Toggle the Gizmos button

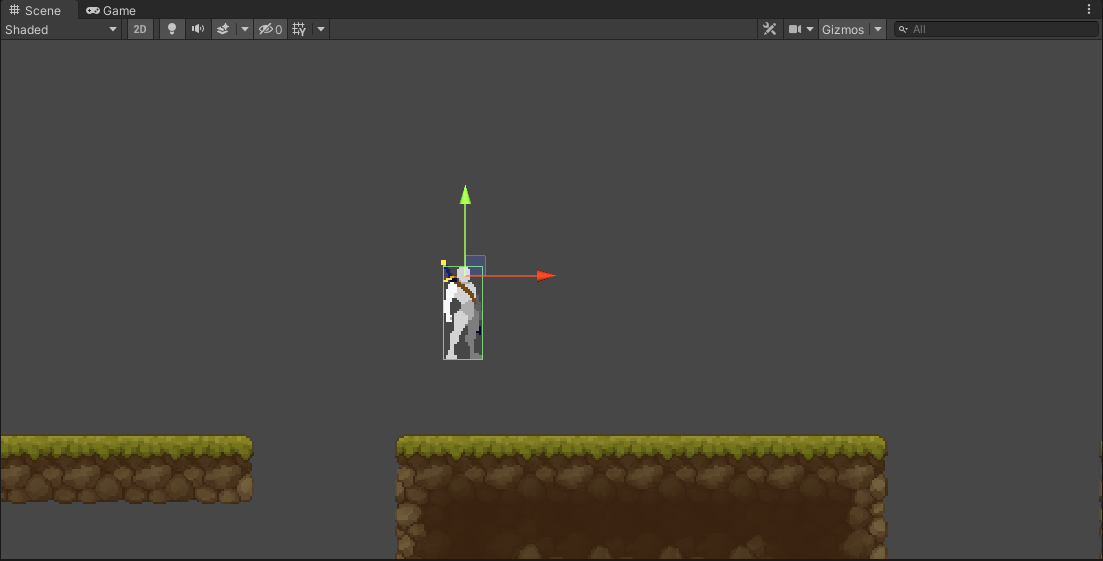[x=843, y=30]
